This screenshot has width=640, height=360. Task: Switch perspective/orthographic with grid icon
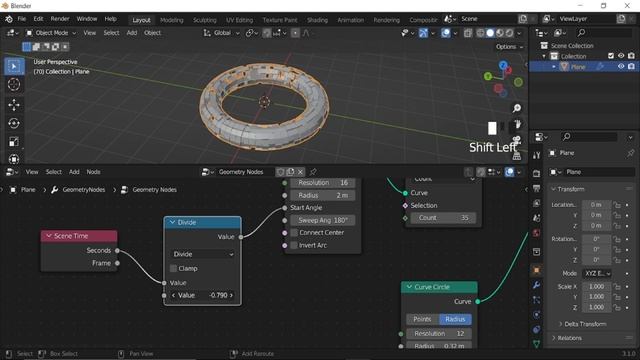click(517, 156)
